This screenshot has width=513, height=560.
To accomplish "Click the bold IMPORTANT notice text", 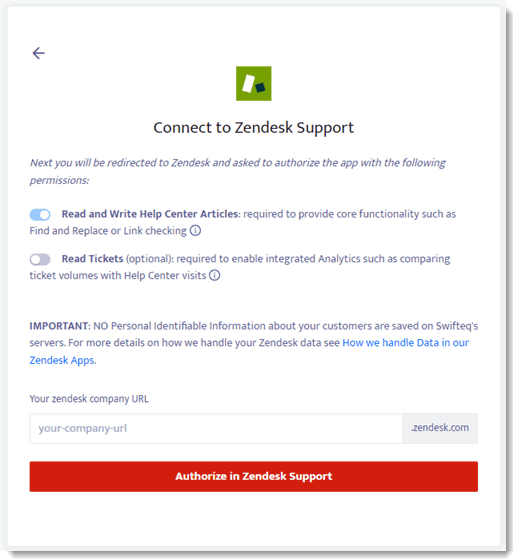I will pos(60,326).
